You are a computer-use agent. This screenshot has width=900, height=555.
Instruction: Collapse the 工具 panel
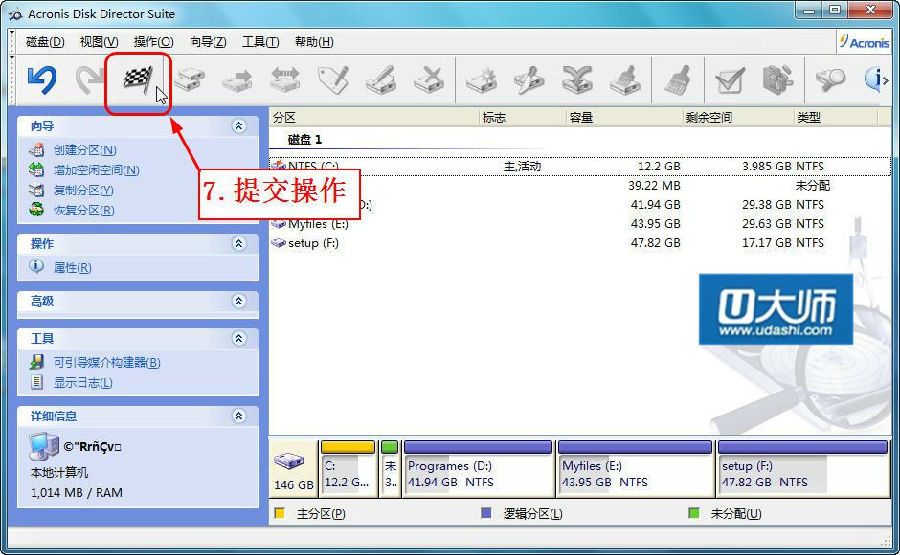[238, 339]
